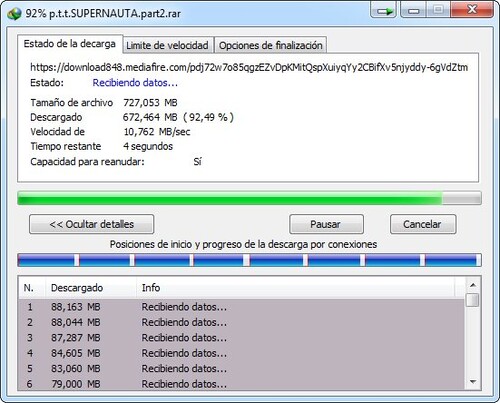The height and width of the screenshot is (403, 500).
Task: Click the green download progress bar
Action: 249,198
